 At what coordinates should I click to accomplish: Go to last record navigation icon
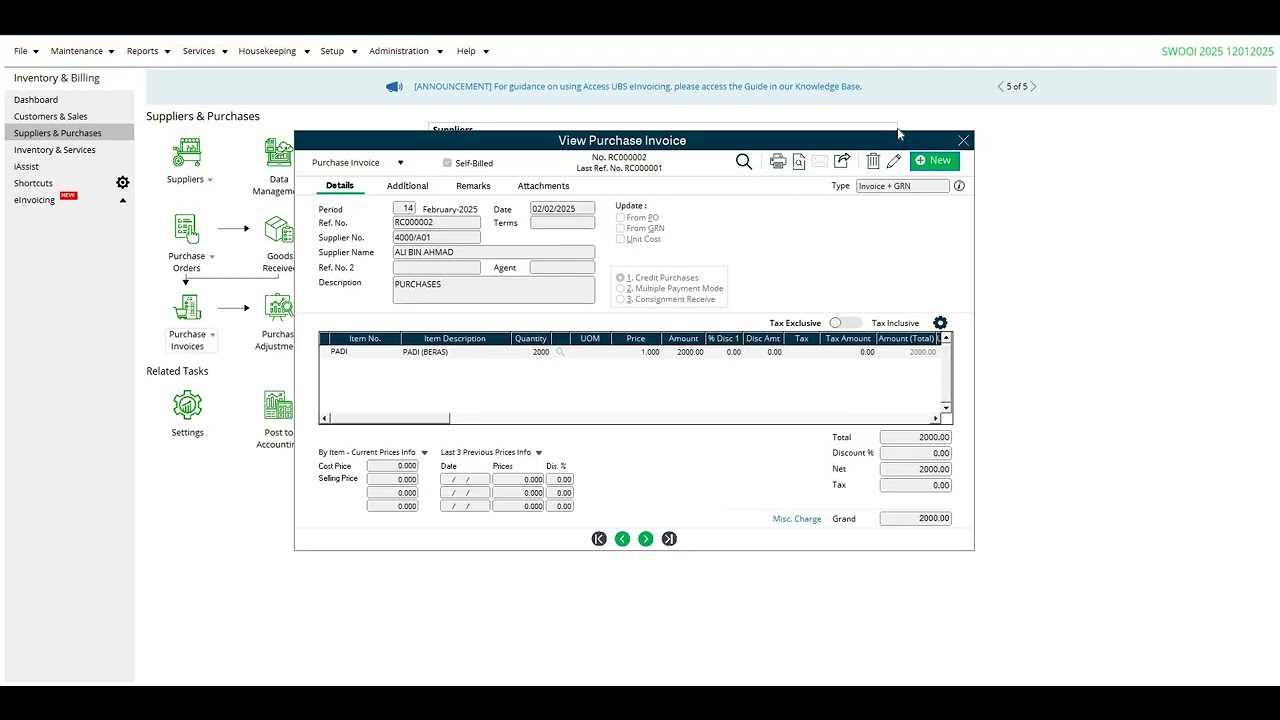tap(669, 539)
